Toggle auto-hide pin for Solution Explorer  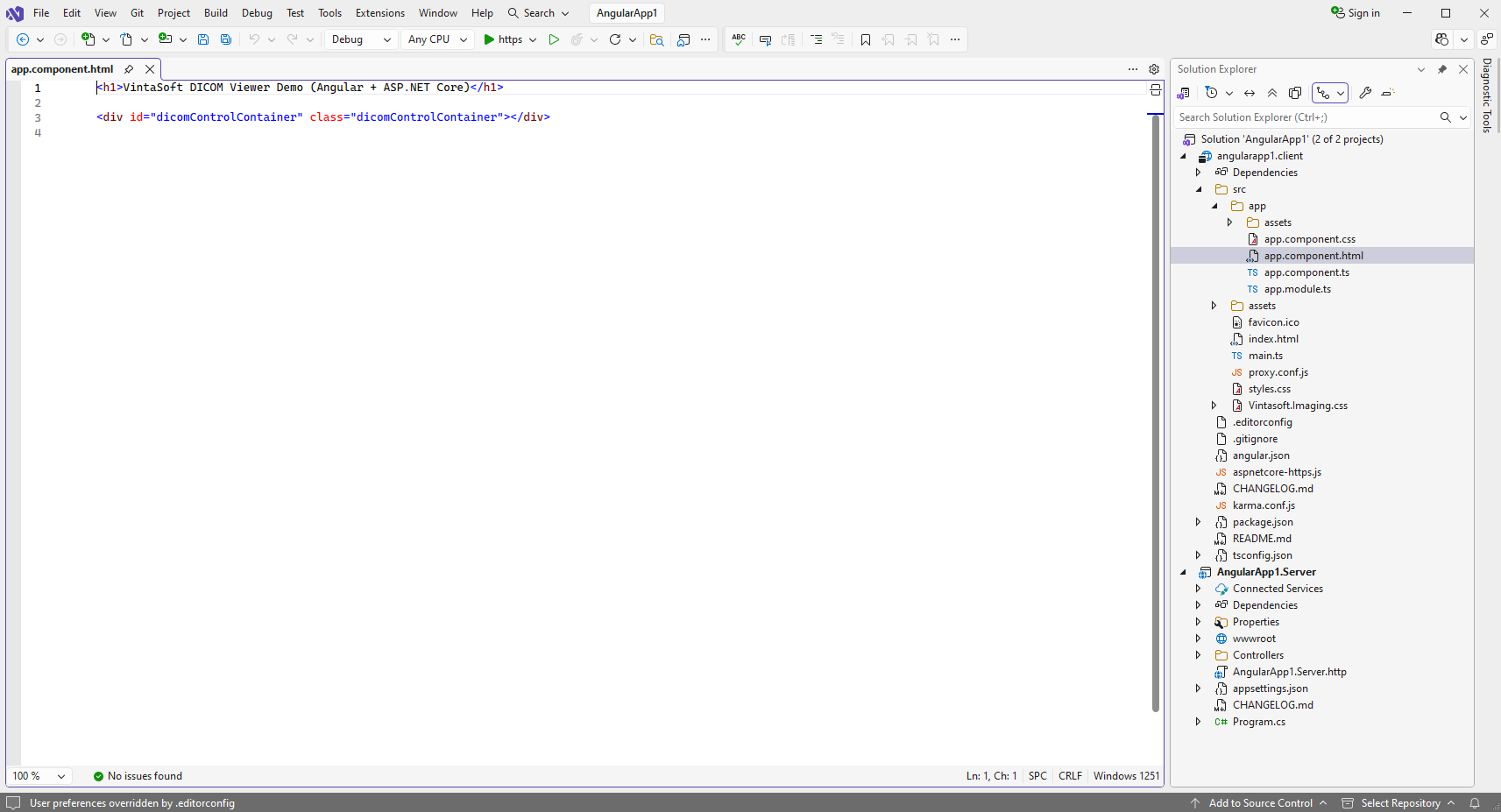click(1442, 69)
